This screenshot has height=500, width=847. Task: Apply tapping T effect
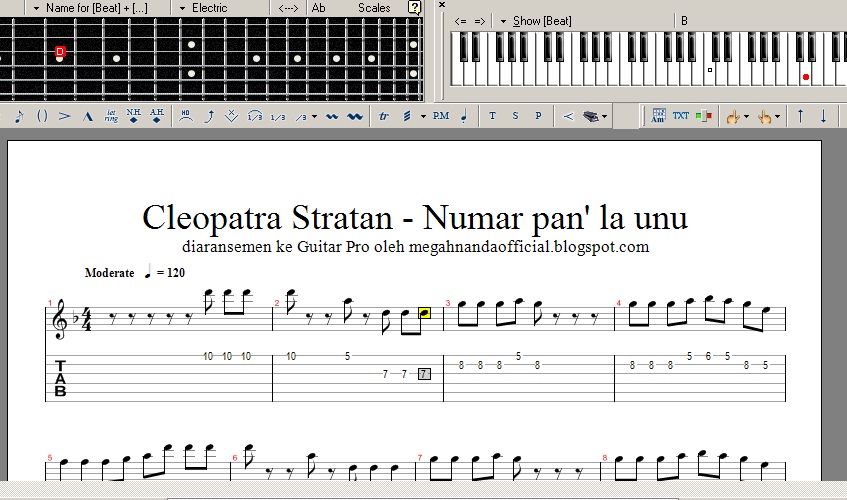pyautogui.click(x=492, y=116)
